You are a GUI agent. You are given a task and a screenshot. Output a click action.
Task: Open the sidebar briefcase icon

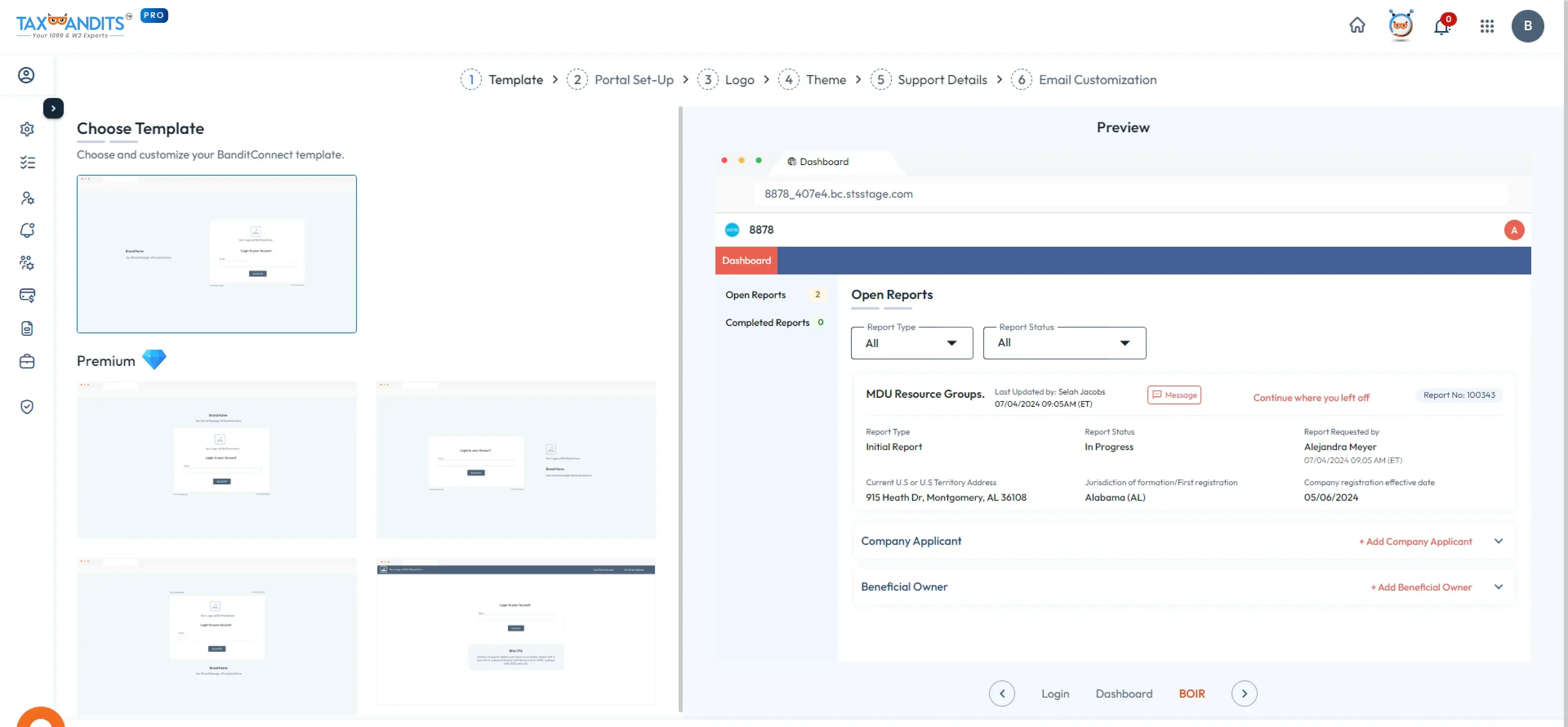[x=27, y=362]
